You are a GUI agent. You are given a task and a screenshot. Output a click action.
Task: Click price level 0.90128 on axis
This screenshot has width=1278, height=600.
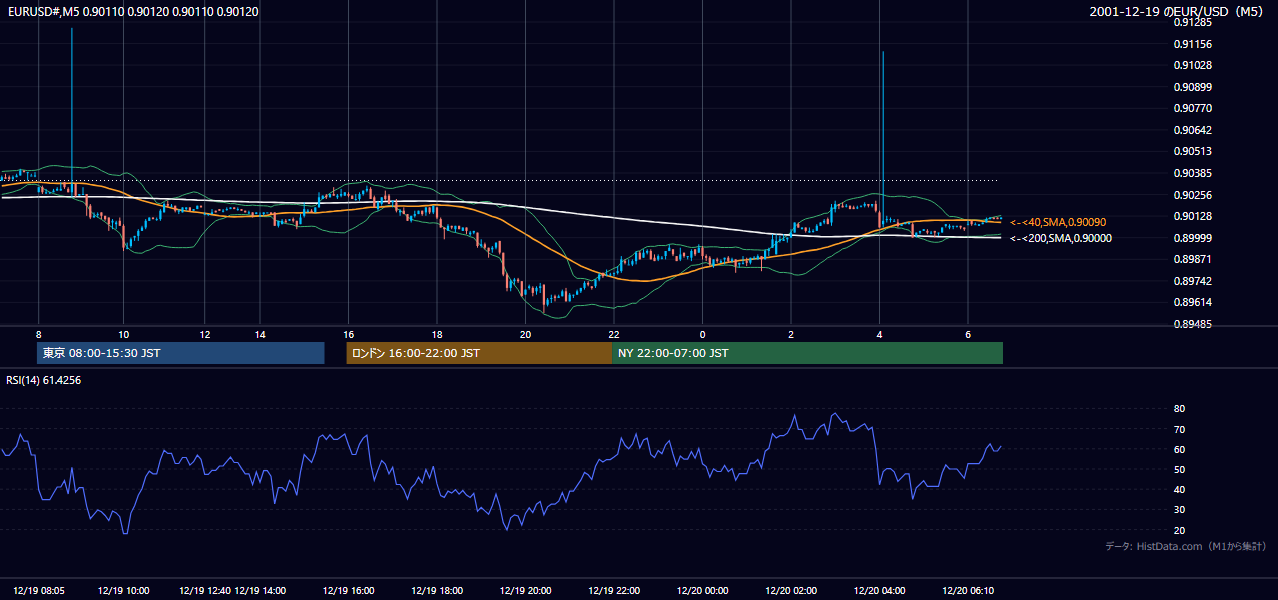click(1192, 216)
